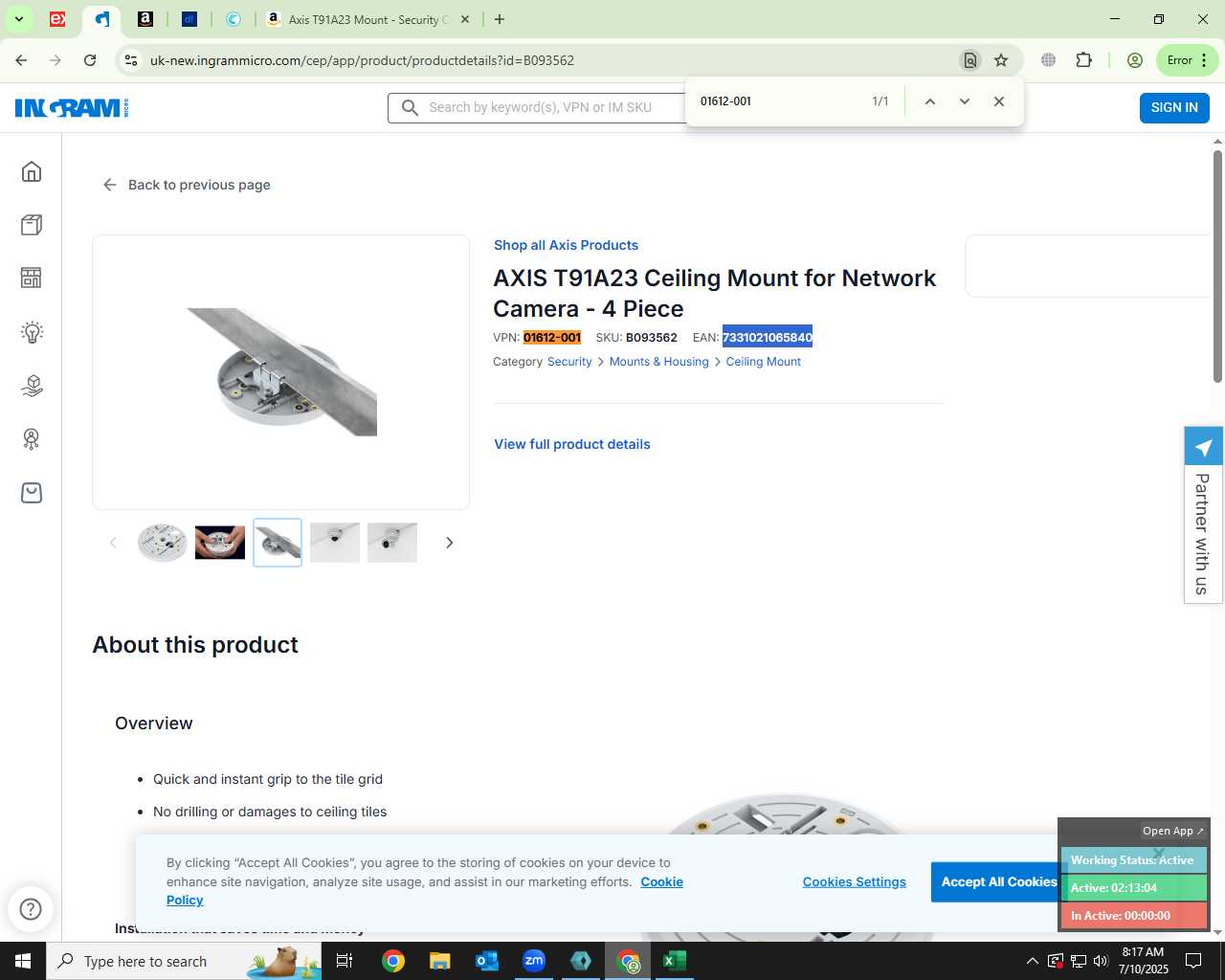Show previous thumbnails with left chevron

tap(113, 543)
